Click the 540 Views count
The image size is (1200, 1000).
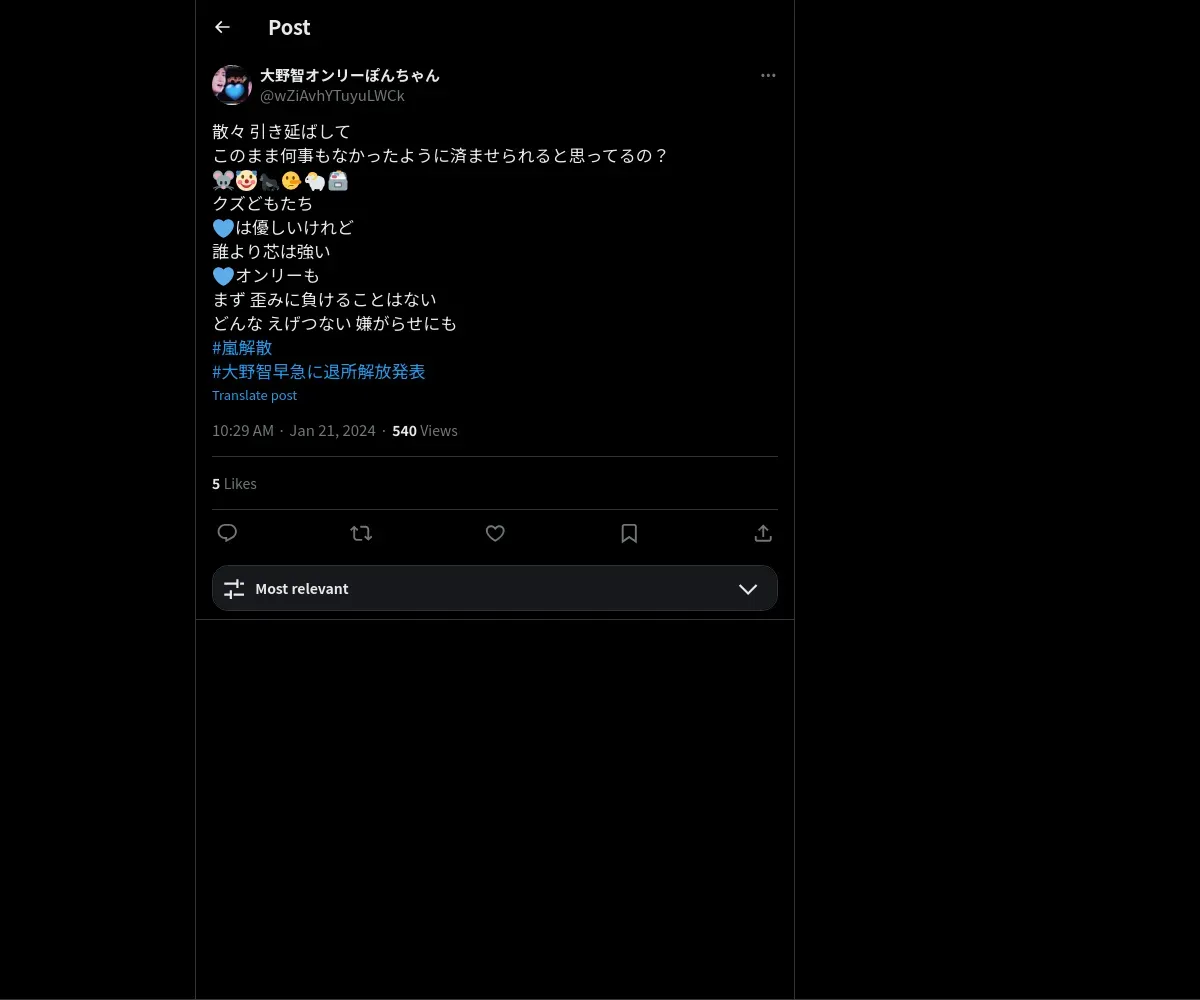point(425,431)
